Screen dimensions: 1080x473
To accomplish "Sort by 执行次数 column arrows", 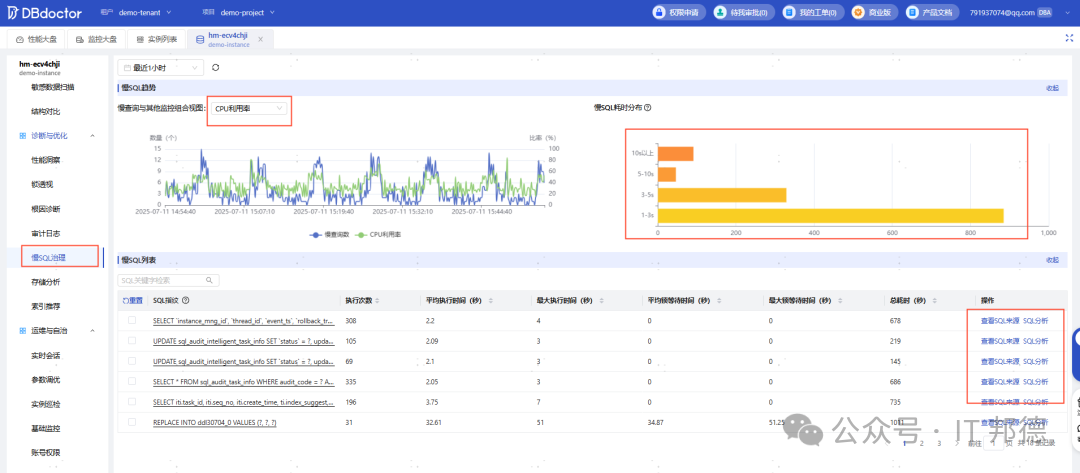I will point(377,300).
